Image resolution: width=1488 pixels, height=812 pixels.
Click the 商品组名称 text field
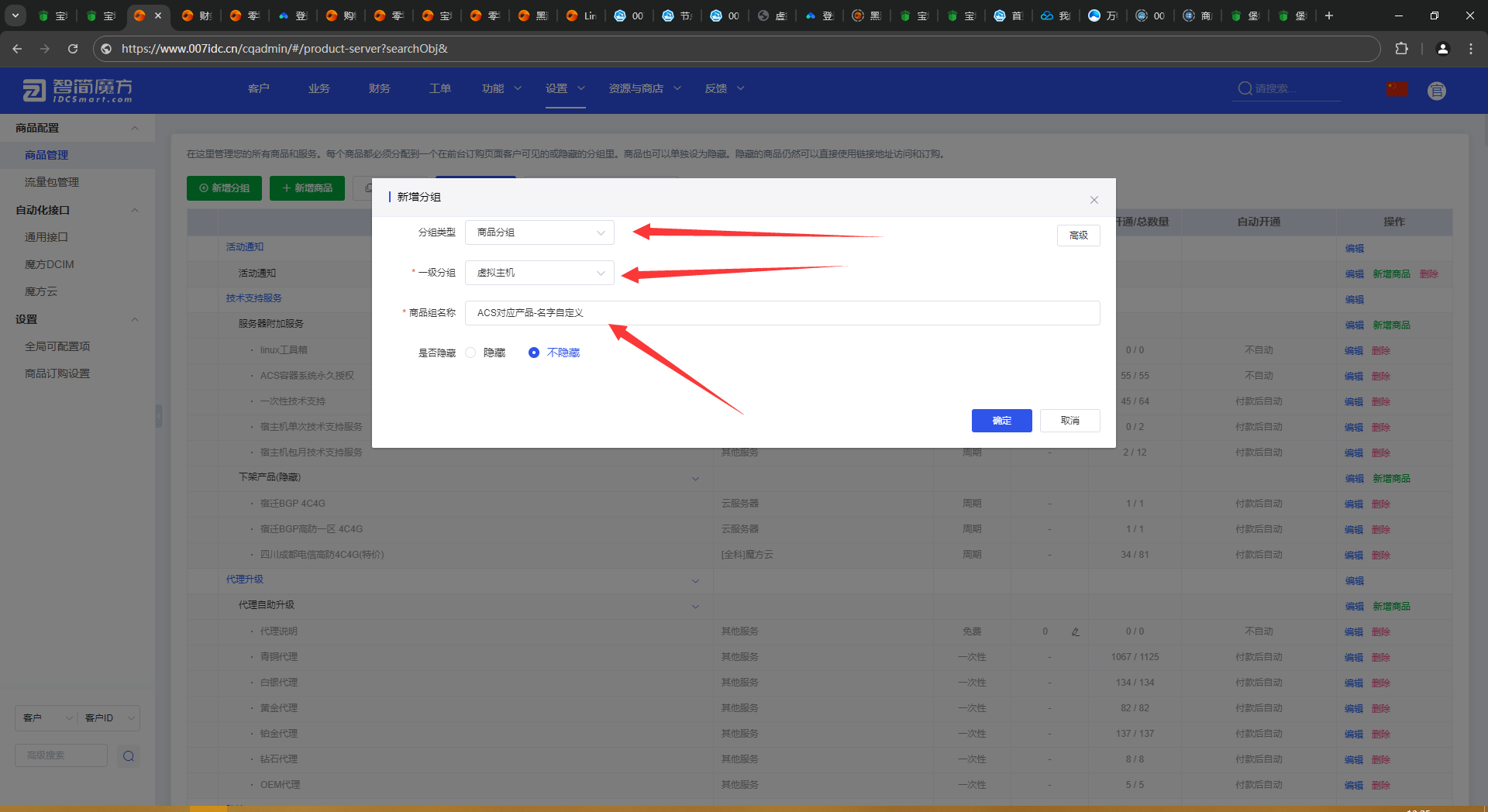(782, 313)
